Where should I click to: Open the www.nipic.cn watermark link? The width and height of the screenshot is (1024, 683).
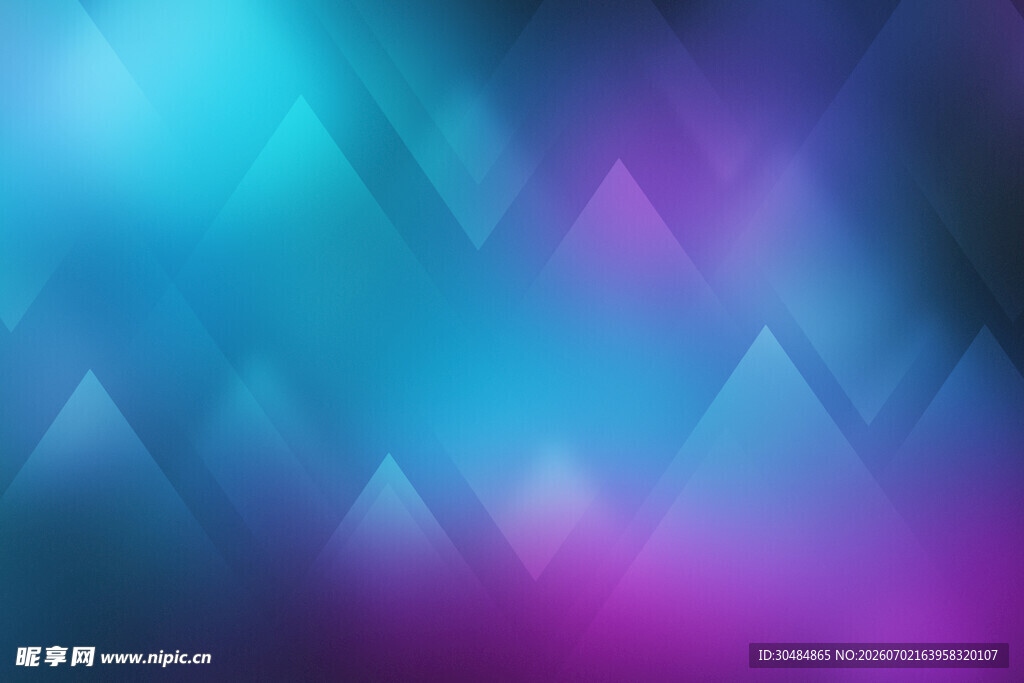click(156, 658)
